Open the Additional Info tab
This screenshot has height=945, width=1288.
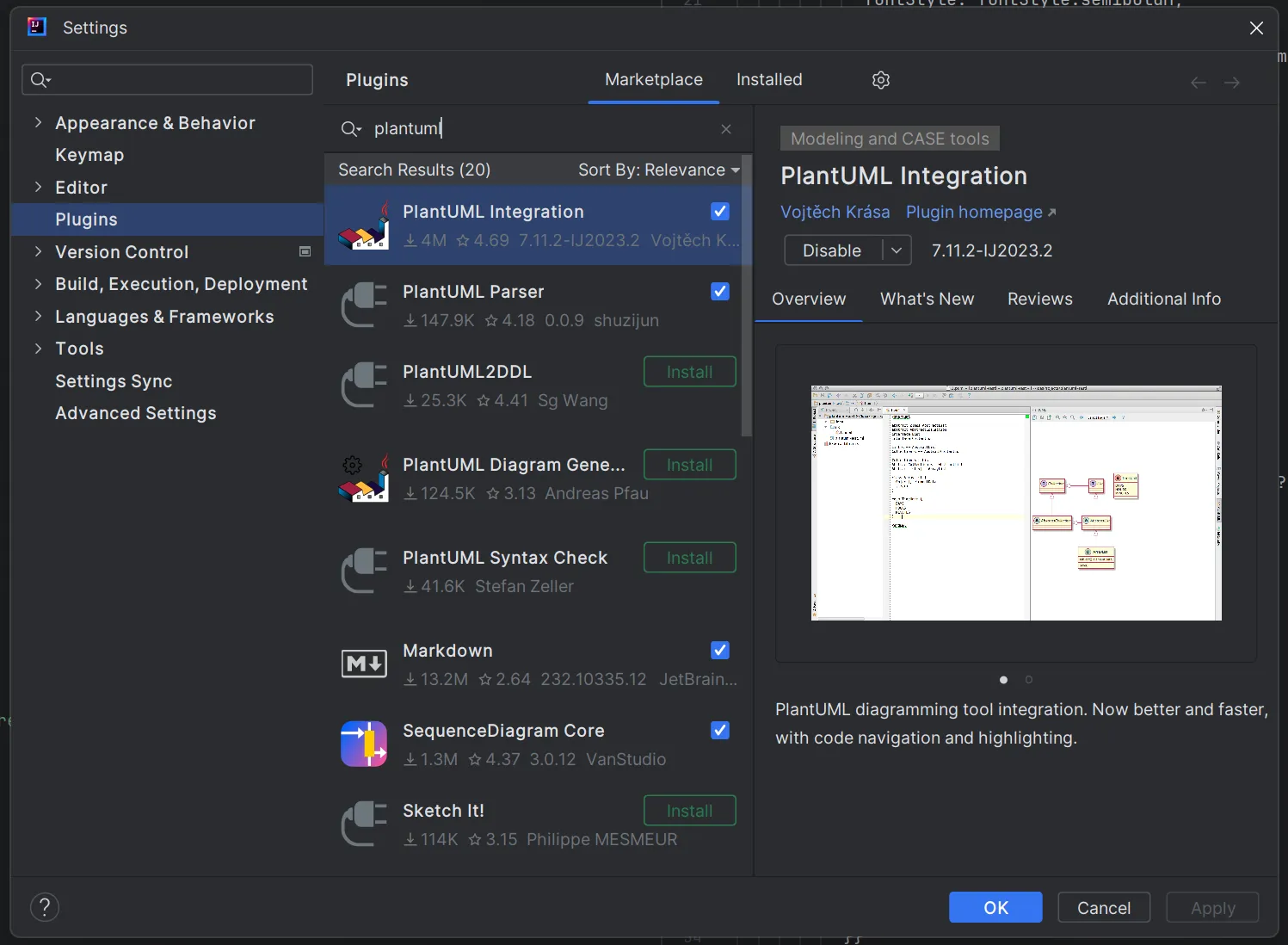point(1163,299)
